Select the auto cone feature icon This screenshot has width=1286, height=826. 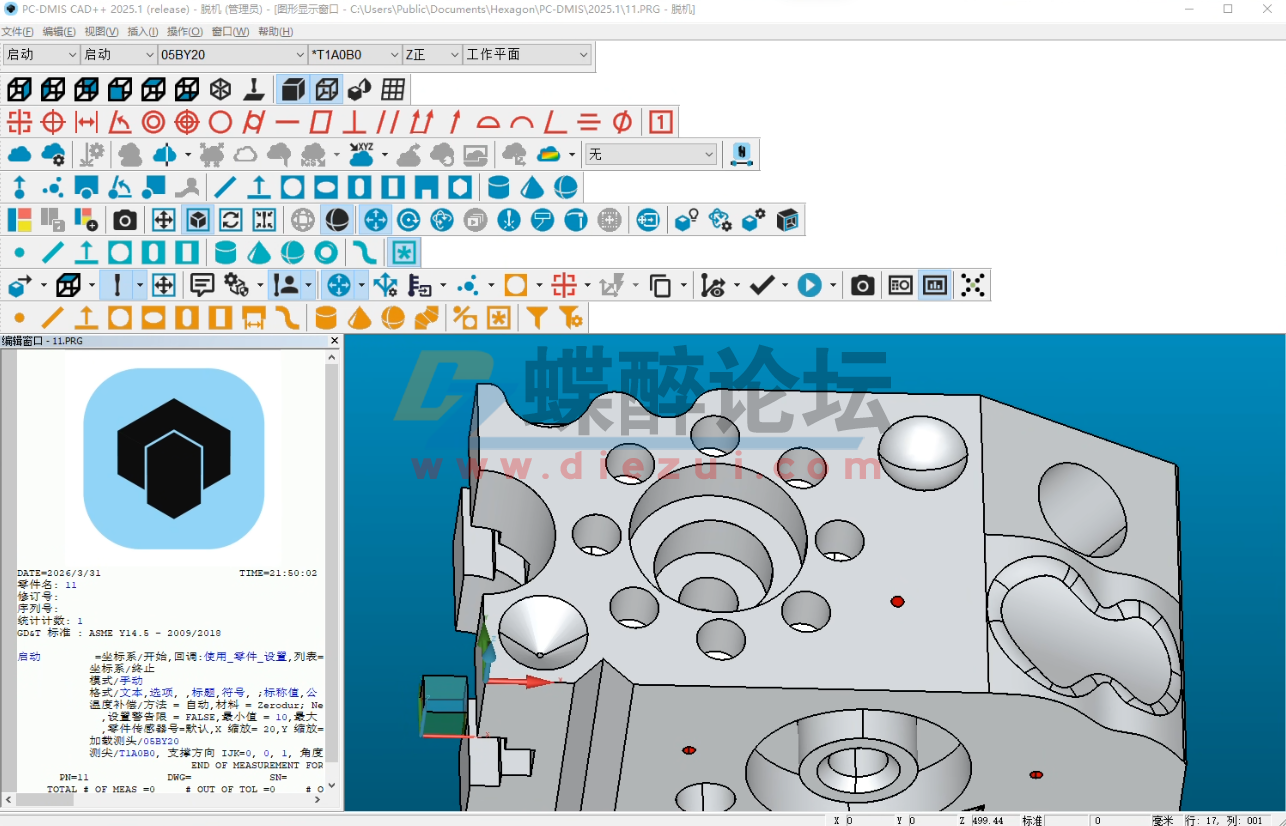tap(532, 187)
